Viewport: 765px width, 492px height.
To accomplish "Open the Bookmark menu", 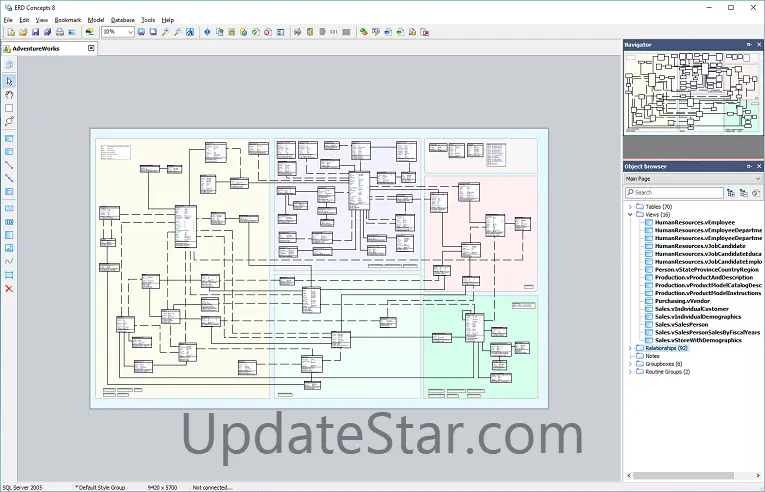I will coord(68,20).
